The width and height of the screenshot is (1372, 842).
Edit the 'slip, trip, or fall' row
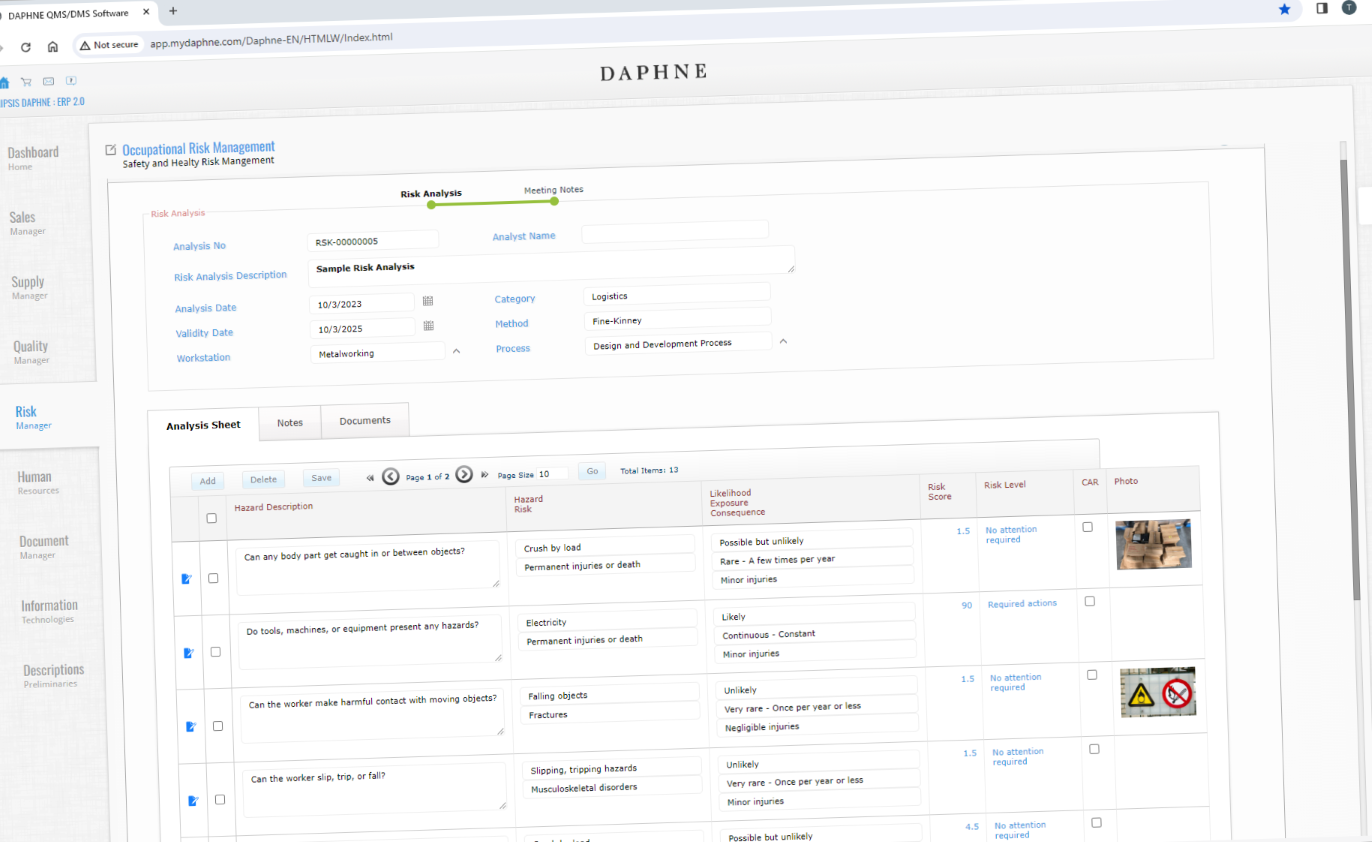pos(193,801)
